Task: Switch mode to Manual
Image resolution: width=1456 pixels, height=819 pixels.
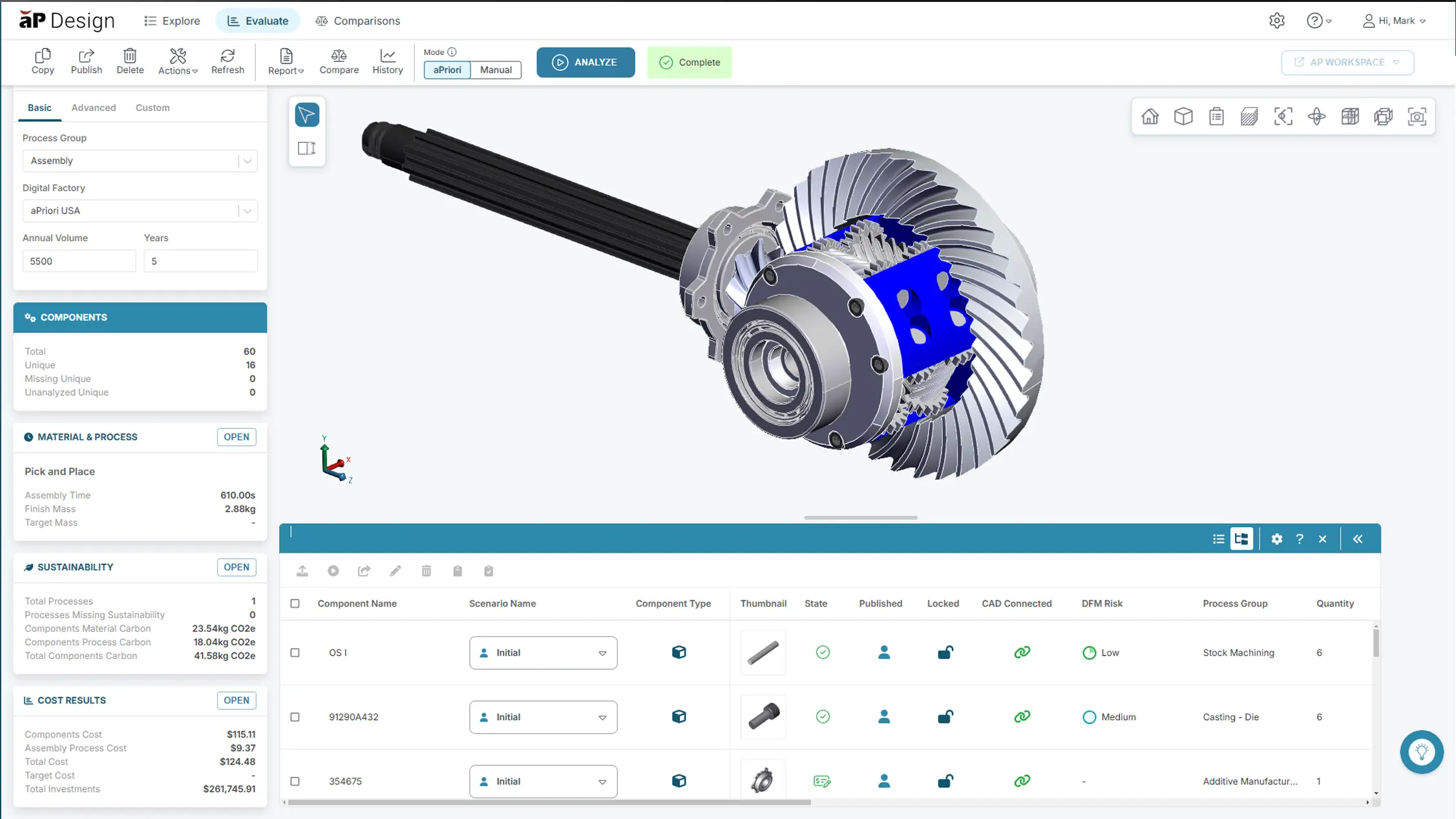Action: (496, 70)
